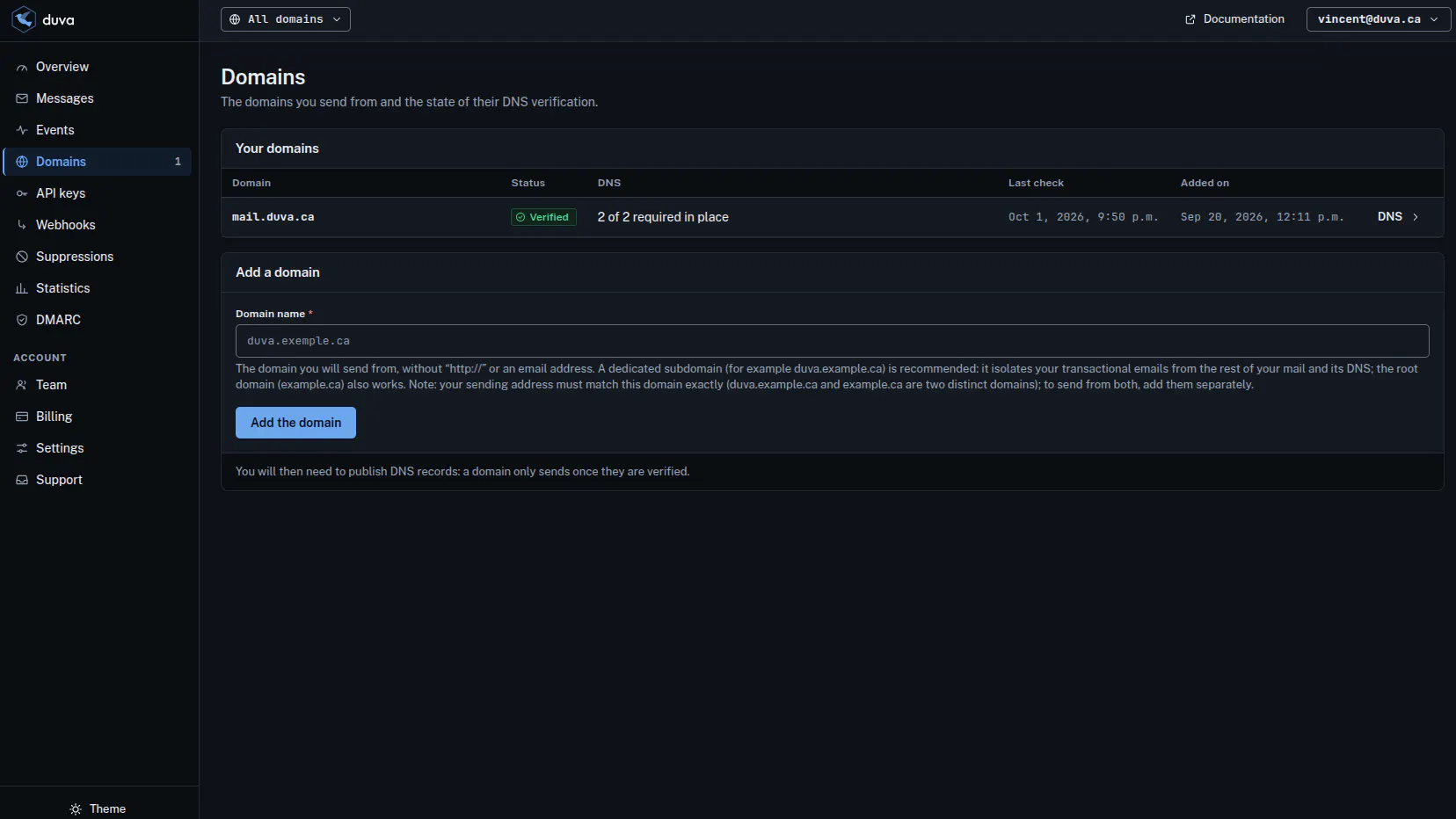Open Suppressions in sidebar
Viewport: 1456px width, 819px height.
coord(98,257)
